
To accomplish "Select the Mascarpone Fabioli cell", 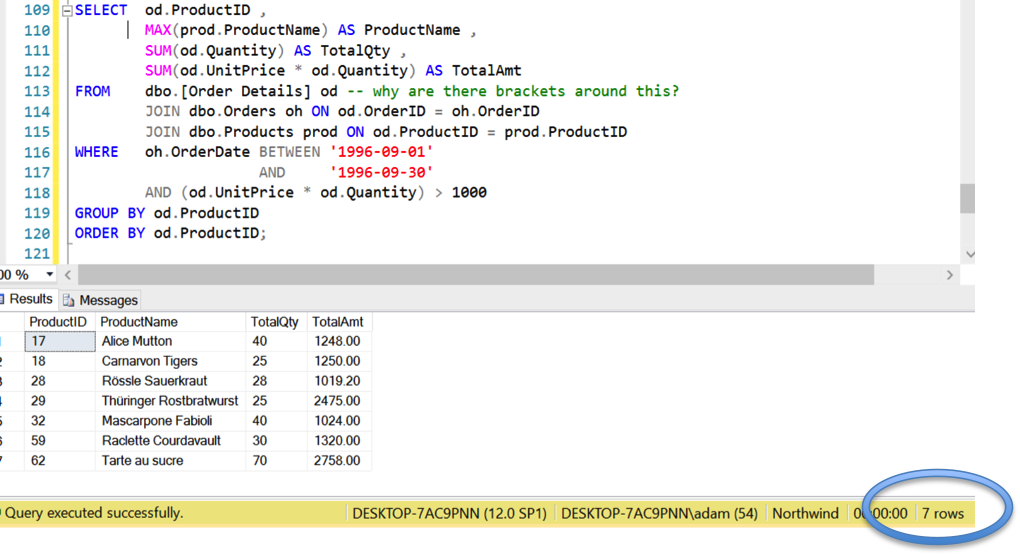I will [x=170, y=421].
